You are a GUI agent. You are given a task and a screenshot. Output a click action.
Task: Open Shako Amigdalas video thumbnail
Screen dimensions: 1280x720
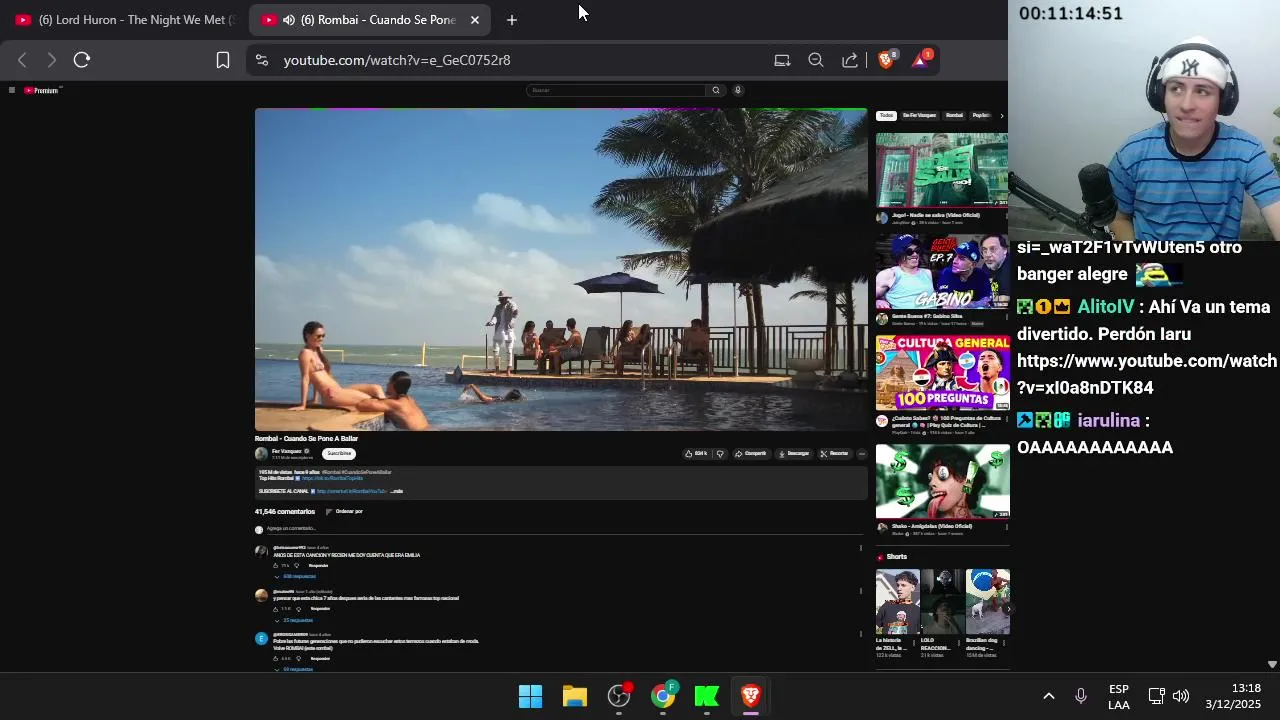[942, 481]
